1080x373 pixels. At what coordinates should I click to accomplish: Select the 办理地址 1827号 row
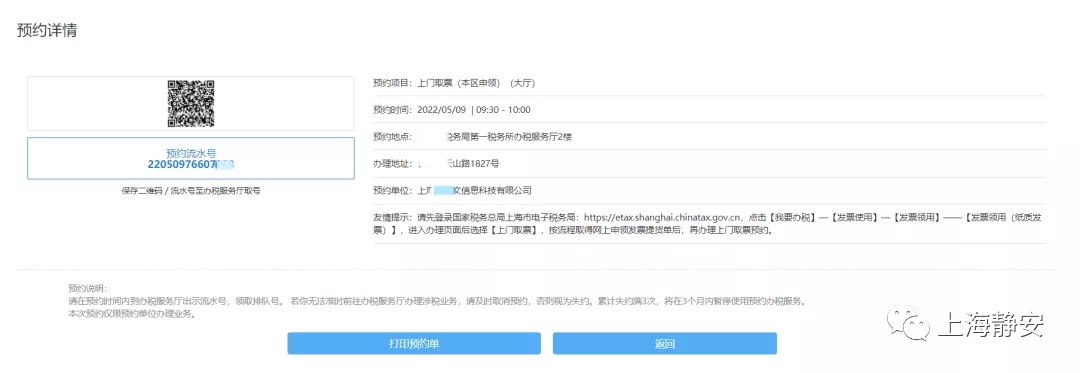point(709,164)
